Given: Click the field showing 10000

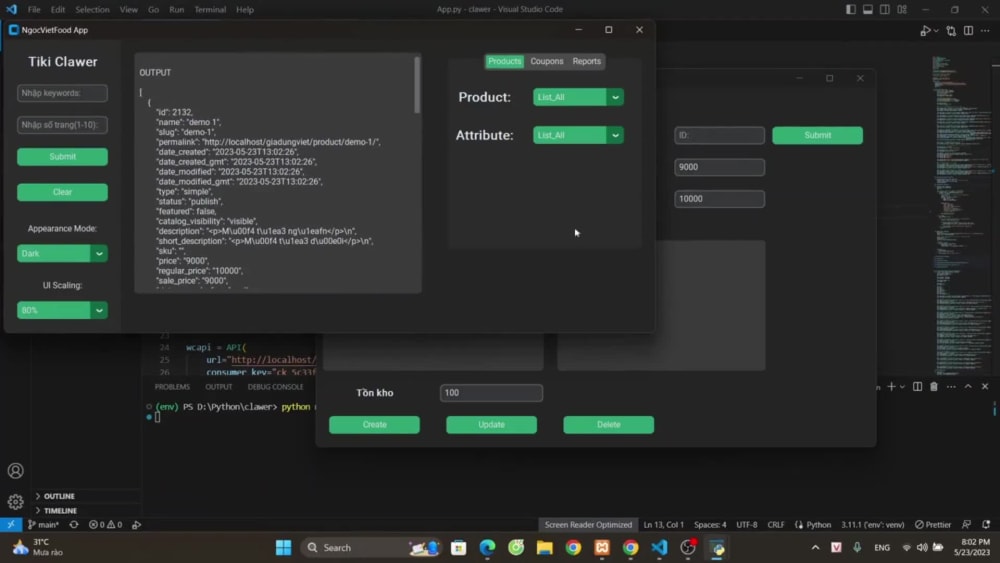Looking at the screenshot, I should [719, 199].
